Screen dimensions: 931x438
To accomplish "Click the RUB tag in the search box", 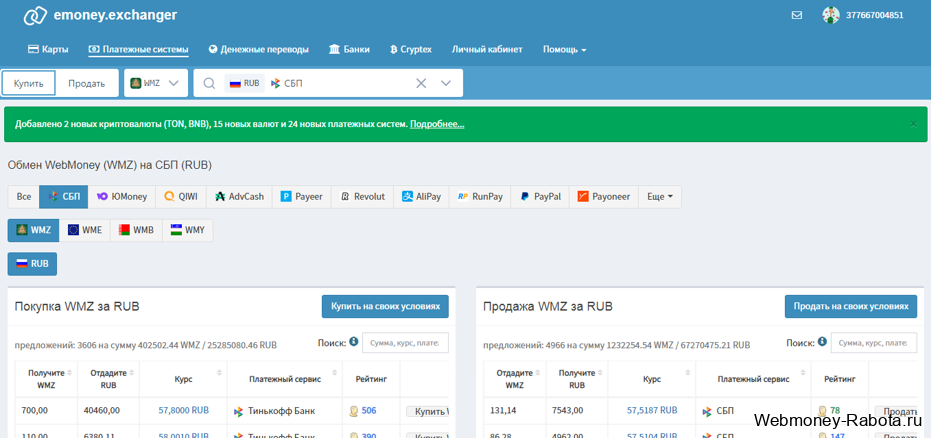I will 244,83.
